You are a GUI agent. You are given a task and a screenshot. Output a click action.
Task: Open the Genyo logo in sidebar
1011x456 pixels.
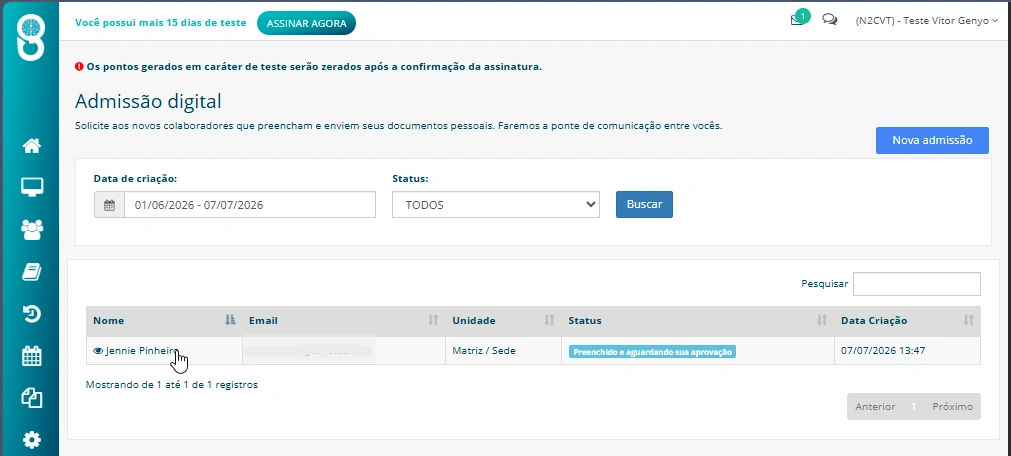[31, 38]
